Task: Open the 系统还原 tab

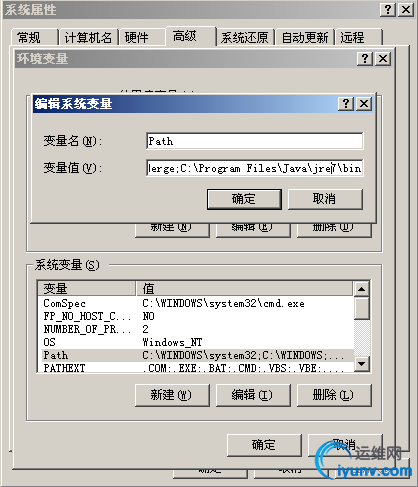Action: 245,37
